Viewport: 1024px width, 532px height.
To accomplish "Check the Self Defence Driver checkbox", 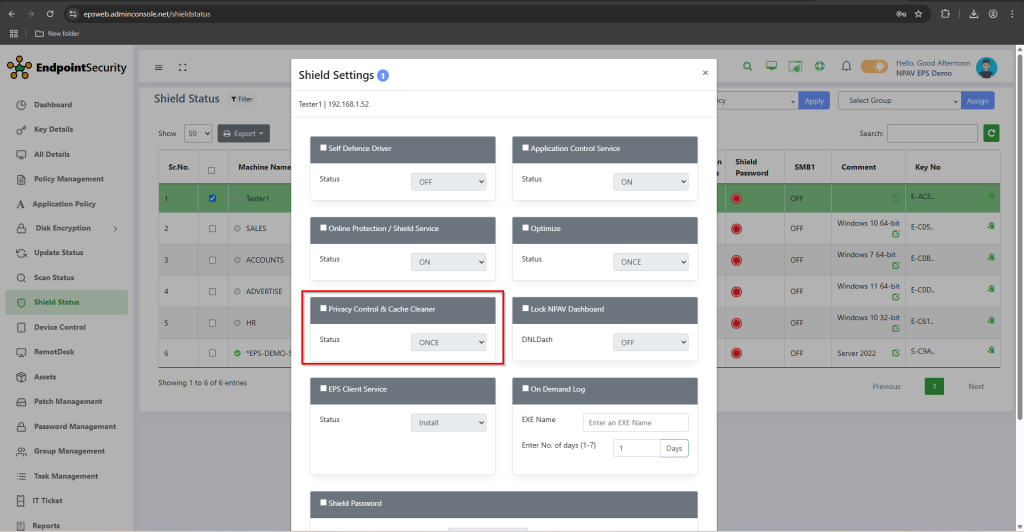I will click(x=323, y=148).
